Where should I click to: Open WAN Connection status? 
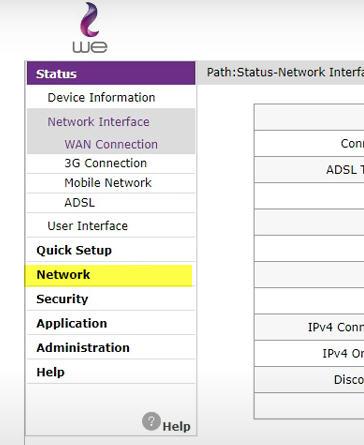pyautogui.click(x=111, y=144)
